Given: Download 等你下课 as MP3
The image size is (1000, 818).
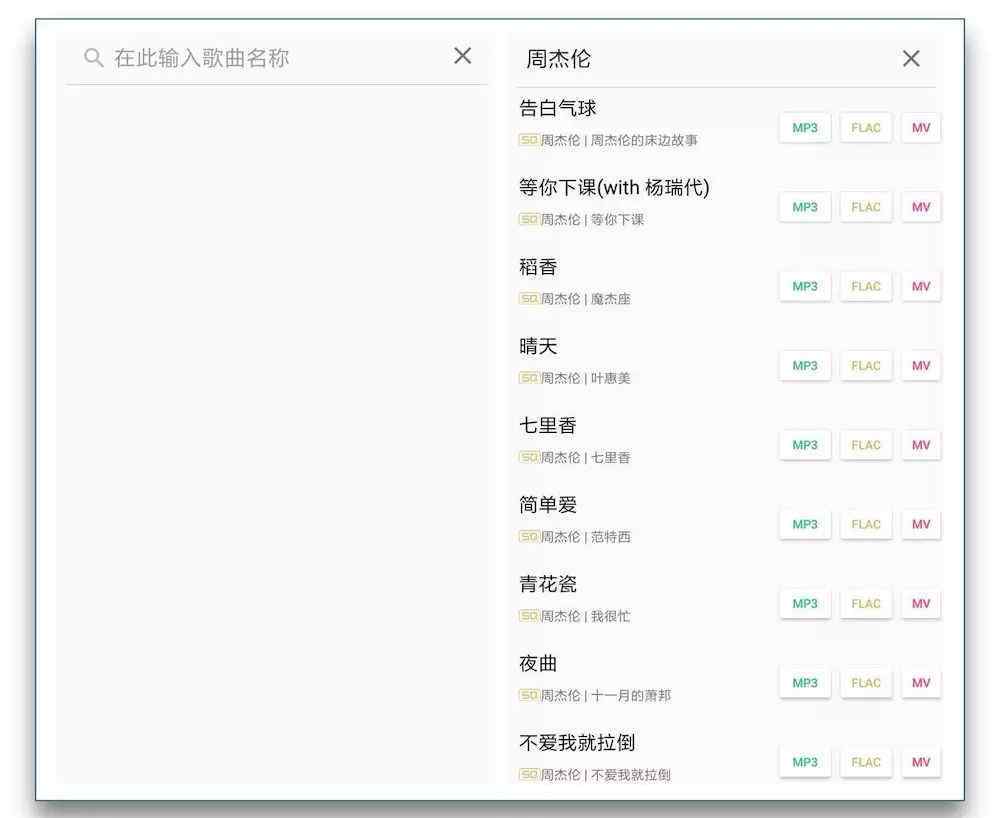Looking at the screenshot, I should [x=805, y=207].
